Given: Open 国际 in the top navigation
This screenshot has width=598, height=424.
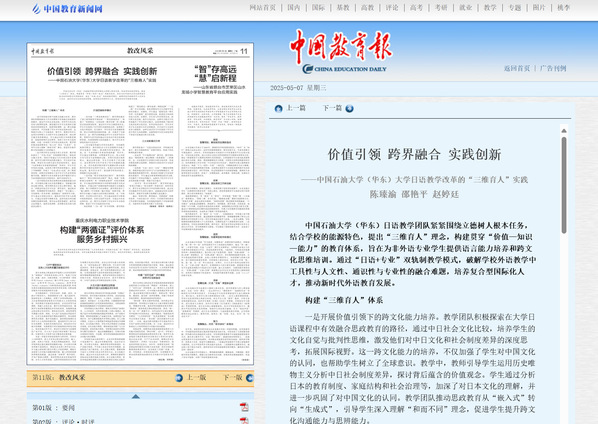Looking at the screenshot, I should tap(318, 8).
